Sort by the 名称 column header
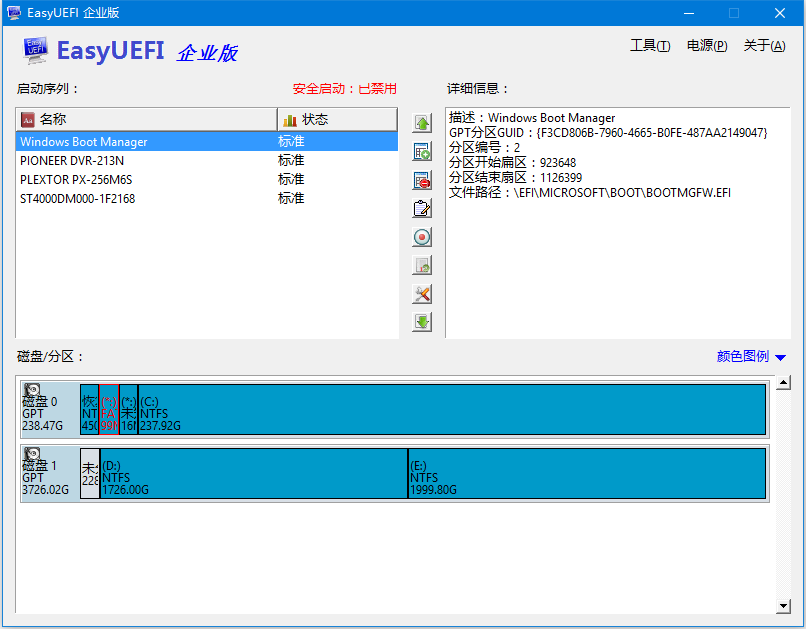806x629 pixels. pos(146,120)
